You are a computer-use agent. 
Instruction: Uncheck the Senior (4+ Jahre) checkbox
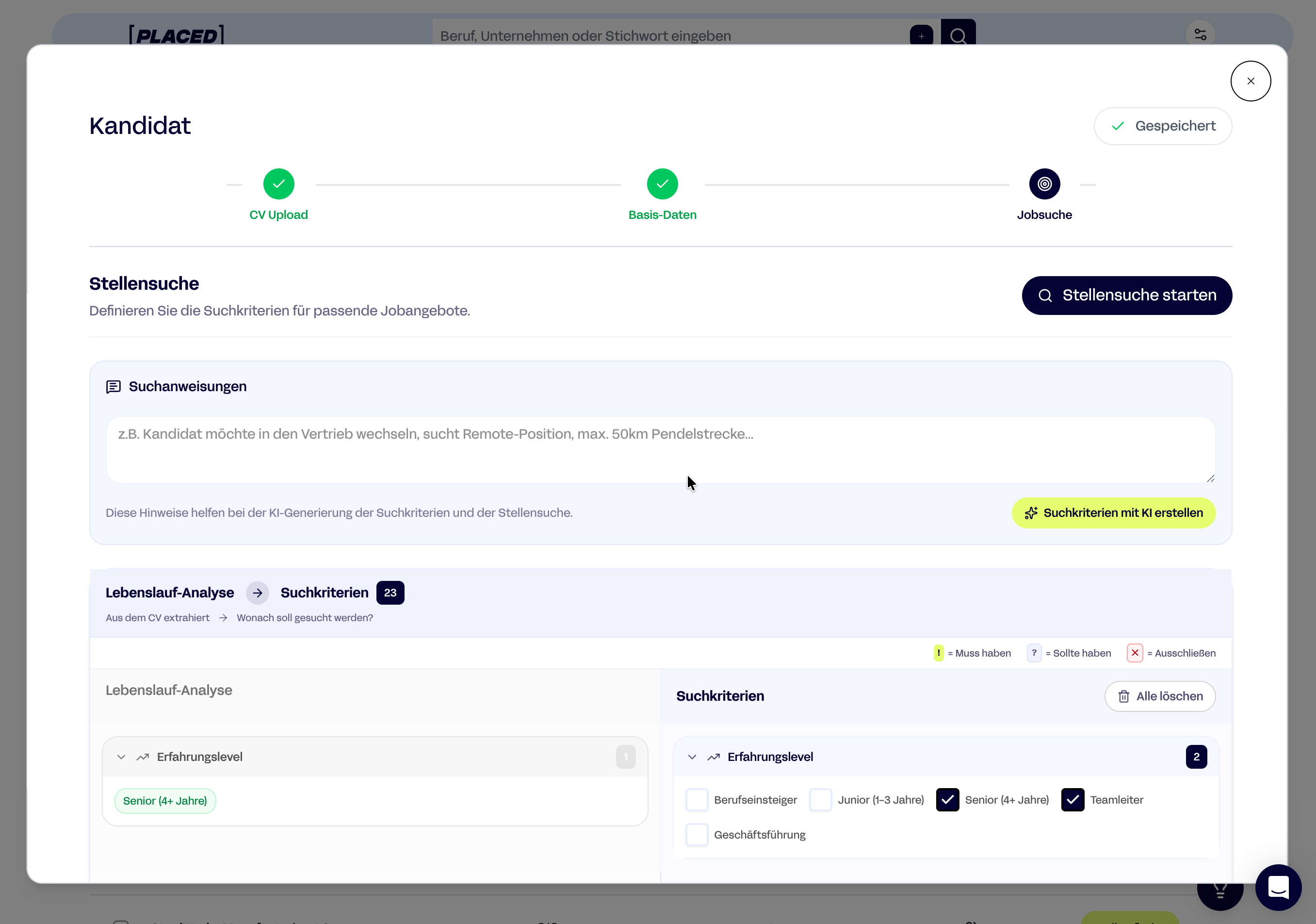947,800
